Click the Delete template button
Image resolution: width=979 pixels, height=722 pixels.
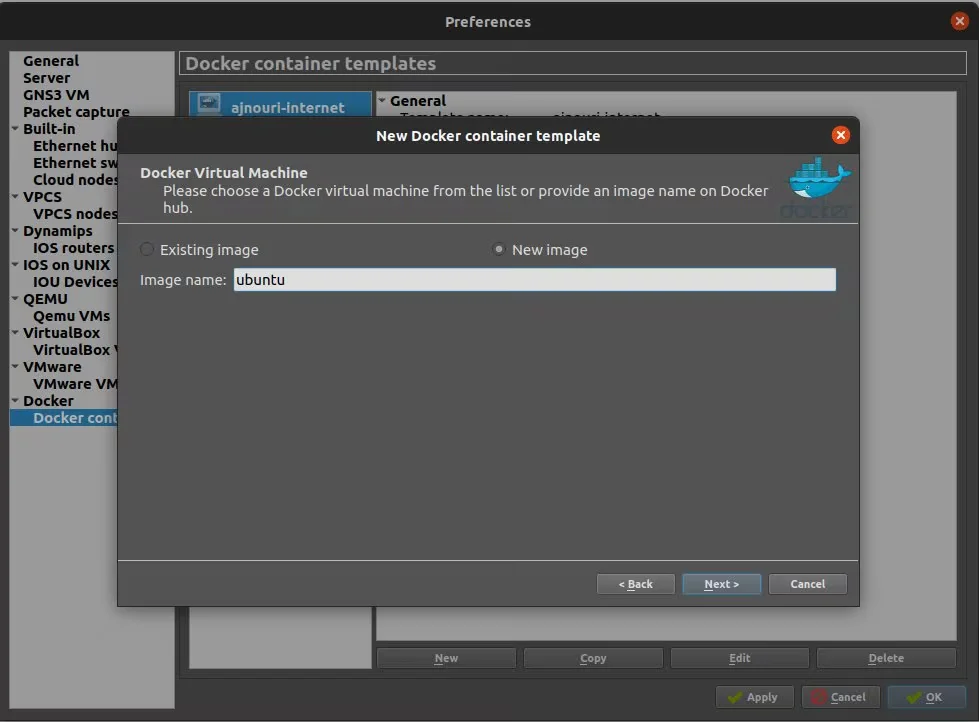886,658
